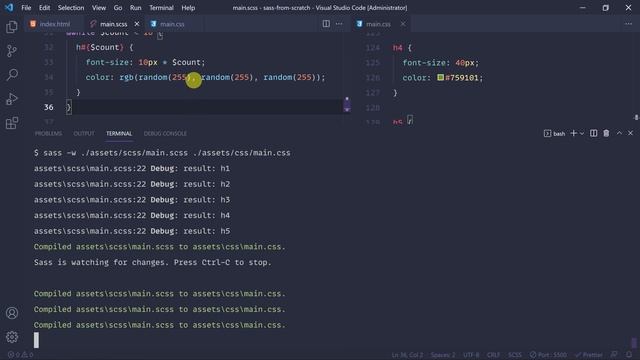Switch to the Debug Console tab
The height and width of the screenshot is (360, 640).
point(165,133)
